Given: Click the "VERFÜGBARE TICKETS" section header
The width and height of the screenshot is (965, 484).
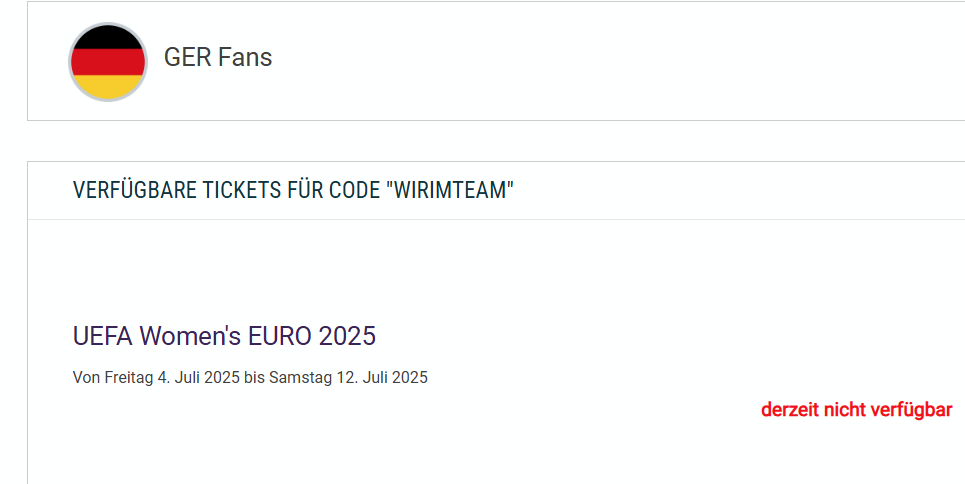Looking at the screenshot, I should click(x=293, y=190).
